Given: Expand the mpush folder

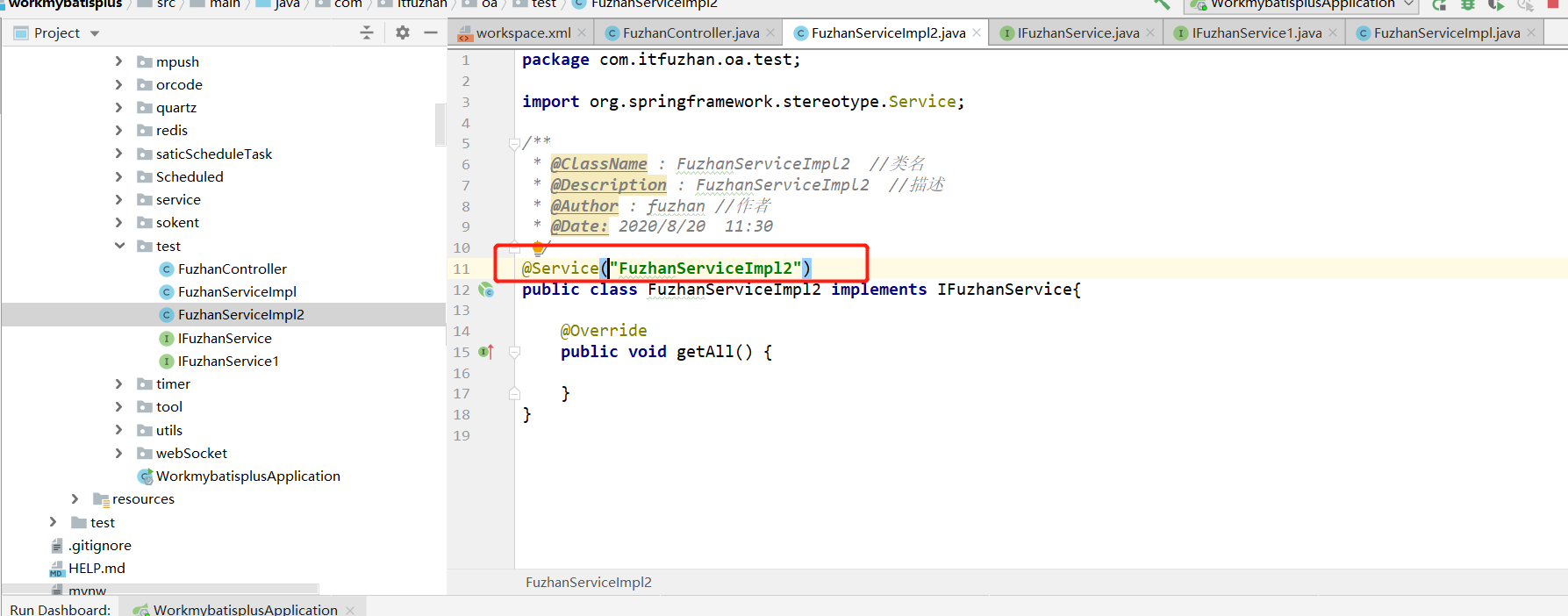Looking at the screenshot, I should pyautogui.click(x=119, y=61).
